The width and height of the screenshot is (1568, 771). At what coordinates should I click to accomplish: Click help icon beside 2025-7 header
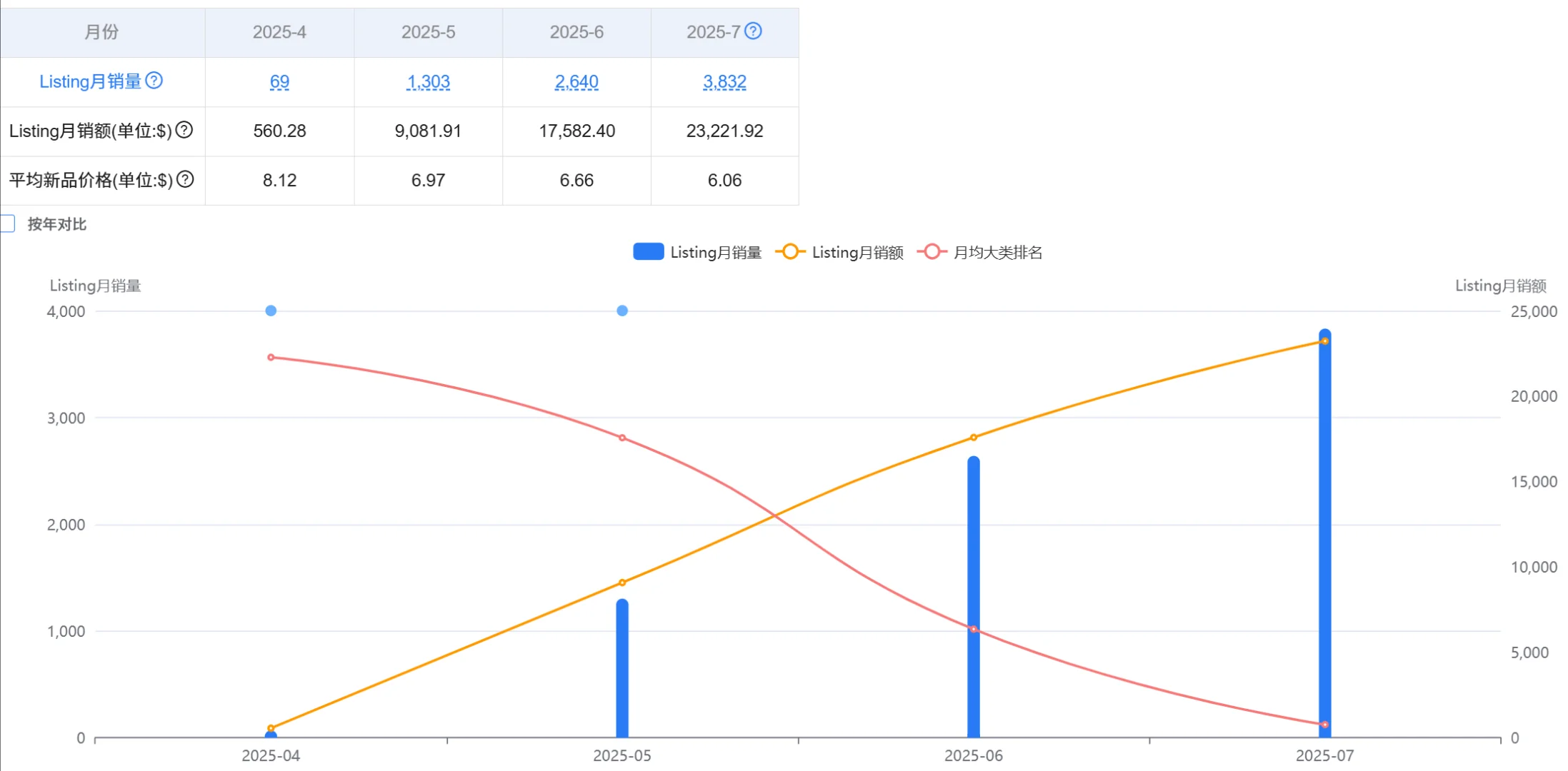[753, 31]
